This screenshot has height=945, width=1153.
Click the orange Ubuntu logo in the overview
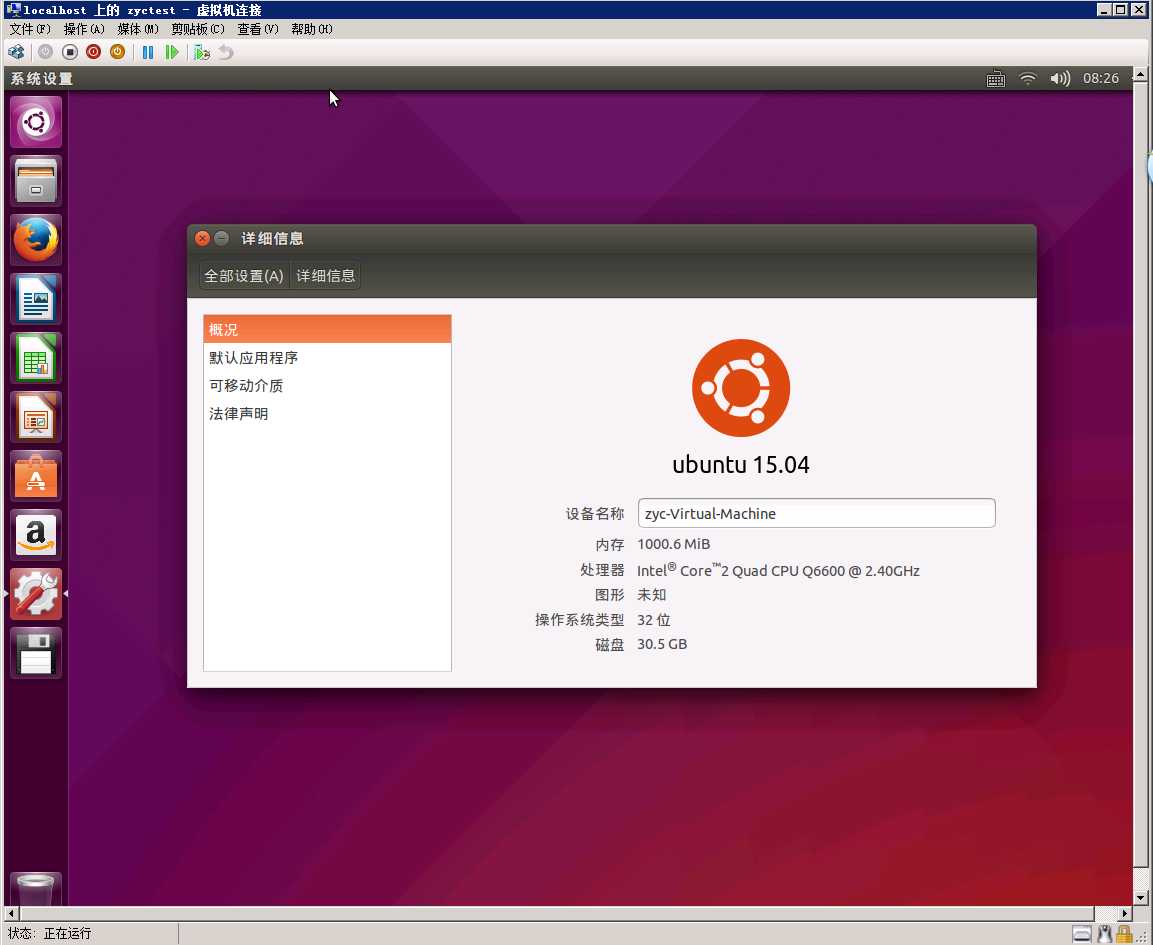click(x=740, y=388)
